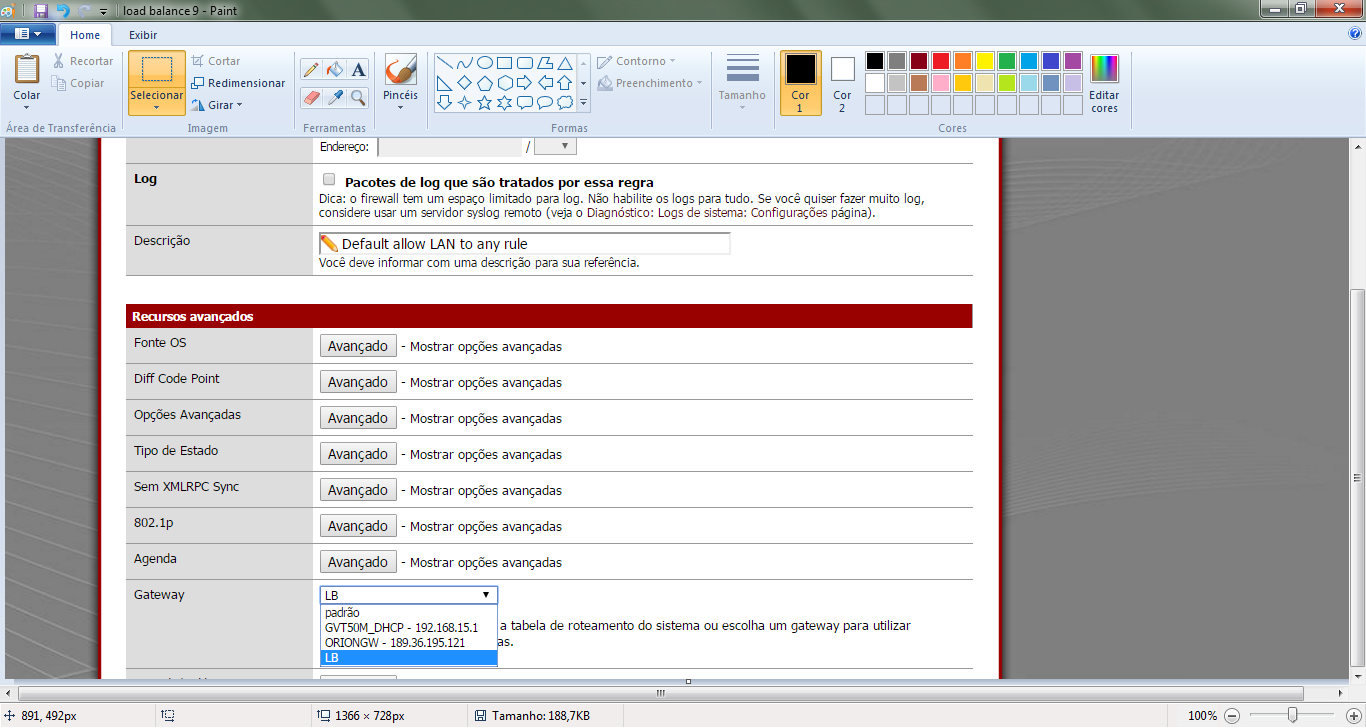Activate the Text tool
1366x728 pixels.
(x=358, y=69)
